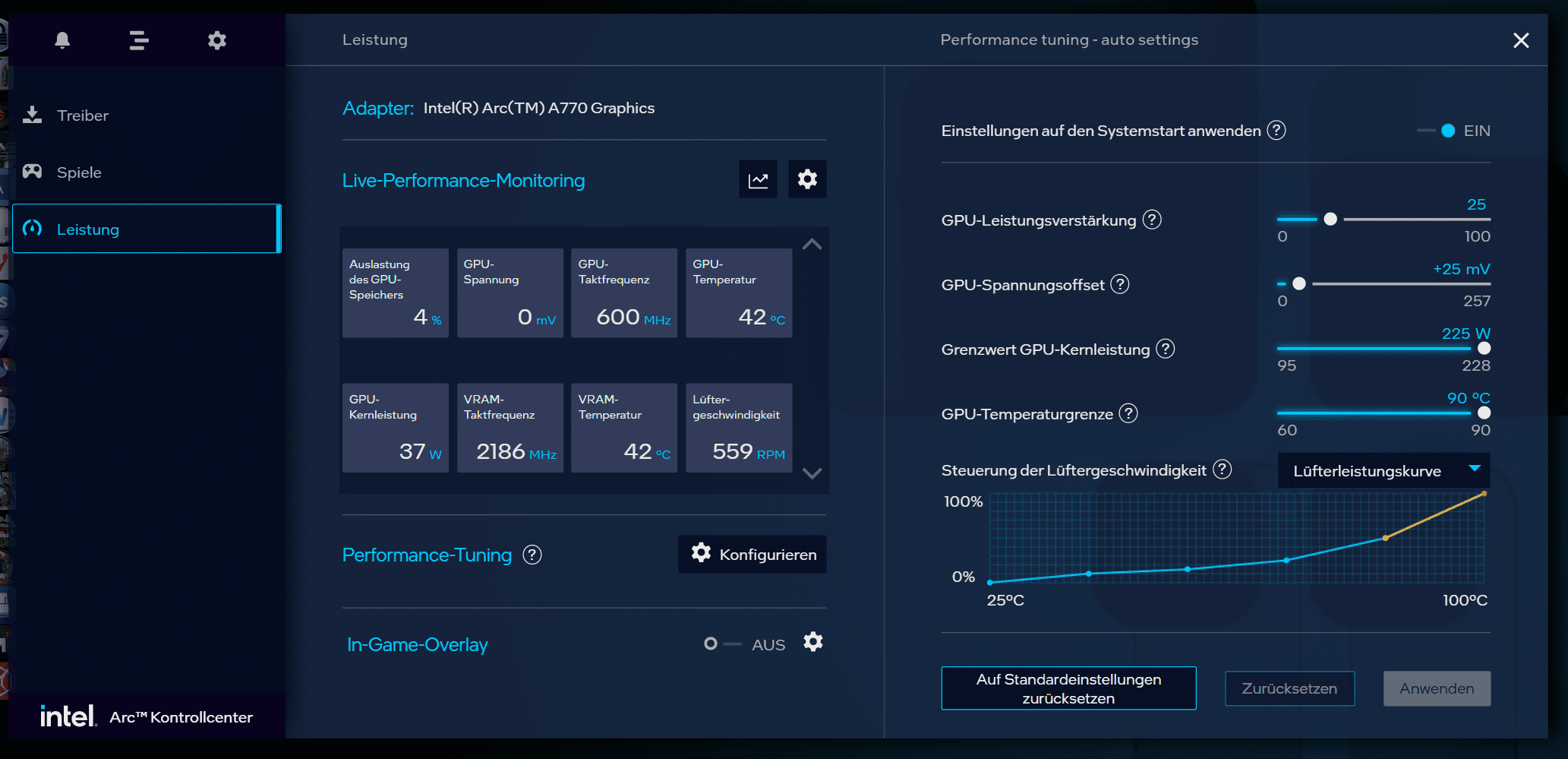The height and width of the screenshot is (759, 1568).
Task: Open the Lüfterleistungskurve dropdown
Action: click(1384, 470)
